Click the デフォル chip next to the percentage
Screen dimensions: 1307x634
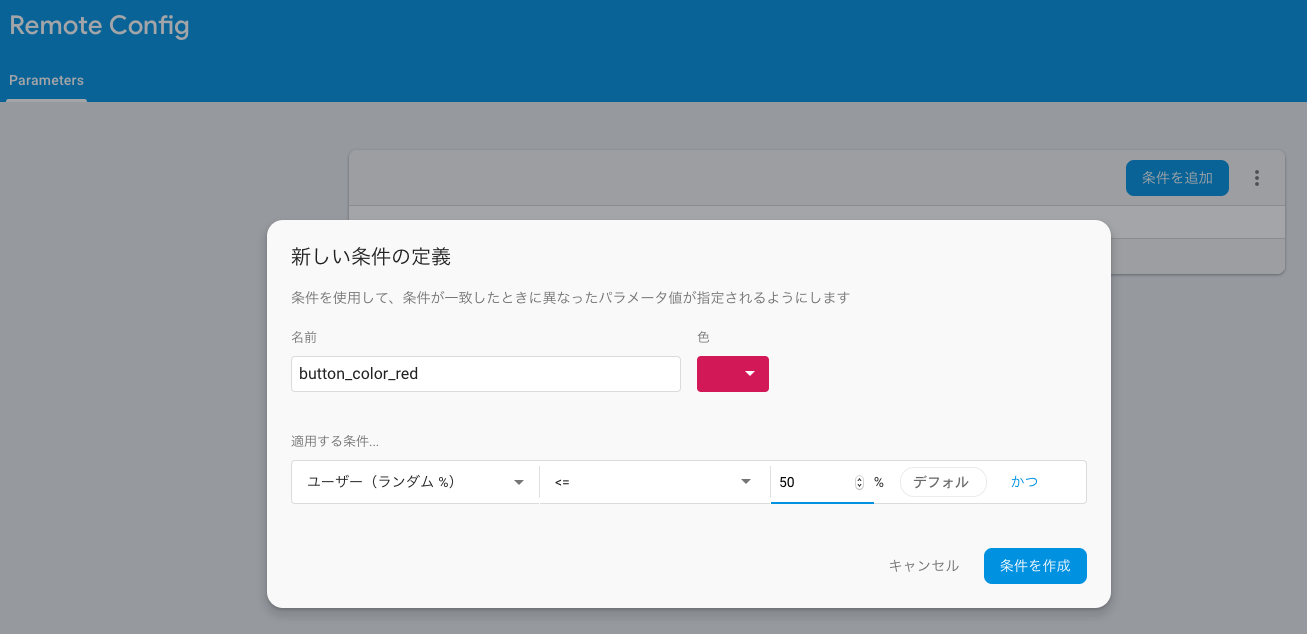(942, 481)
